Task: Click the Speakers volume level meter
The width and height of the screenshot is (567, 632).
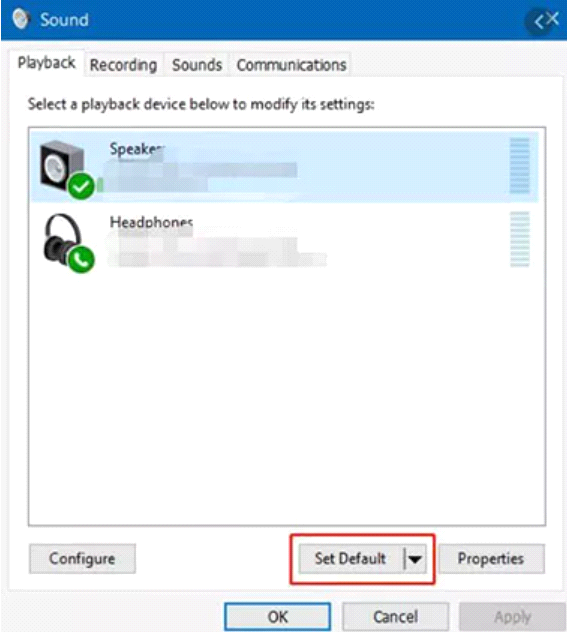Action: (519, 165)
